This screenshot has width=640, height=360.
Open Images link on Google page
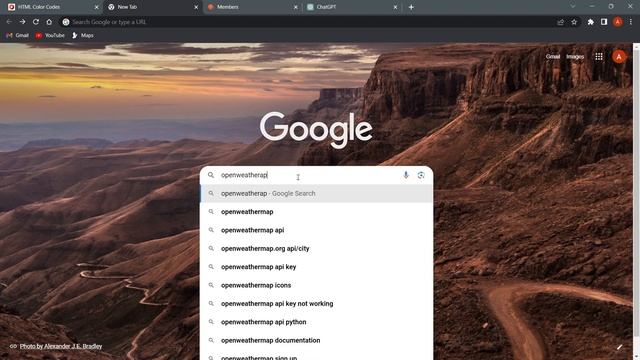pyautogui.click(x=575, y=57)
